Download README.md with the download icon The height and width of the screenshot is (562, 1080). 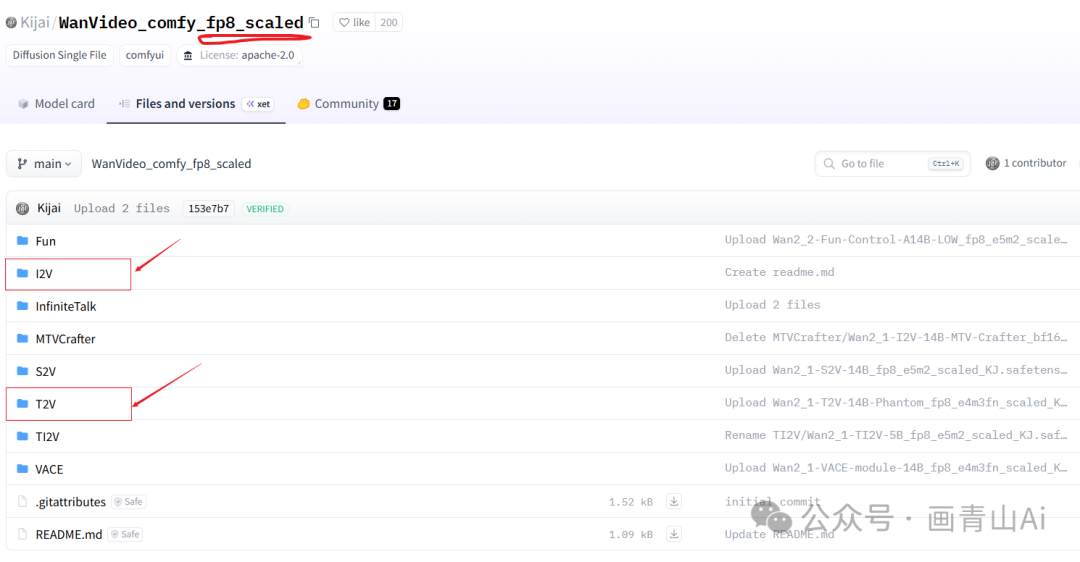674,534
